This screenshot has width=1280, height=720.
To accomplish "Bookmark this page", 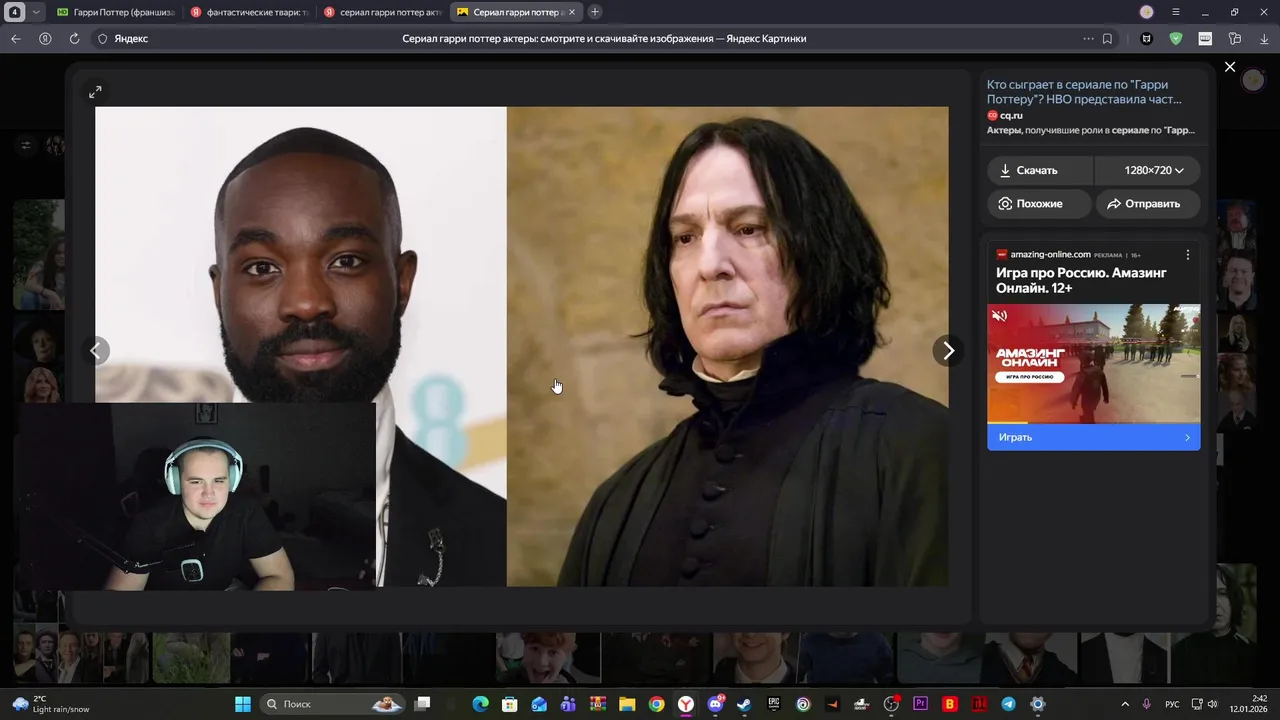I will click(x=1107, y=39).
